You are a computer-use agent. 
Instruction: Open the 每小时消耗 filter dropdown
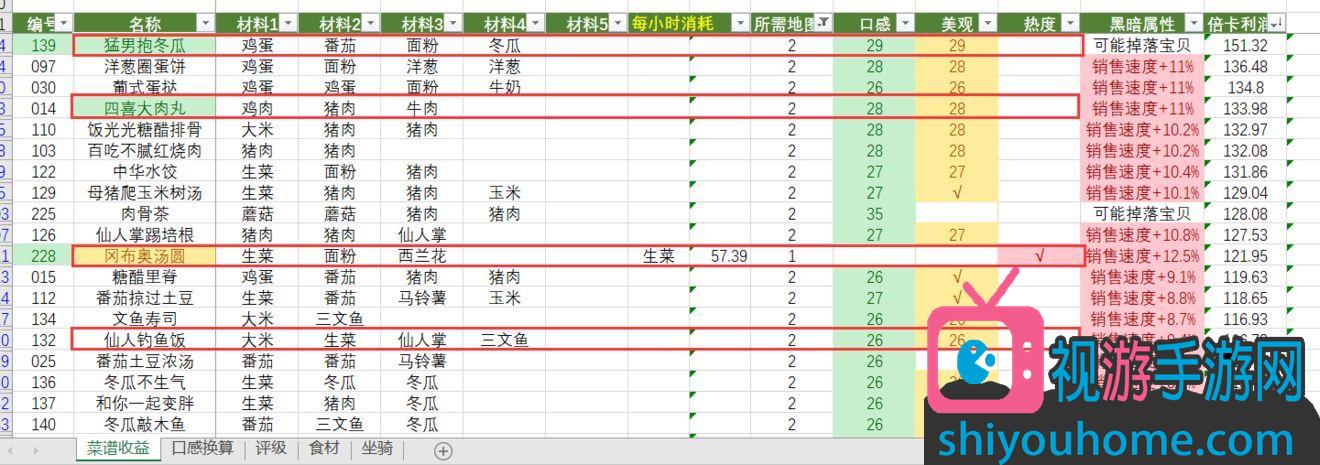point(740,22)
